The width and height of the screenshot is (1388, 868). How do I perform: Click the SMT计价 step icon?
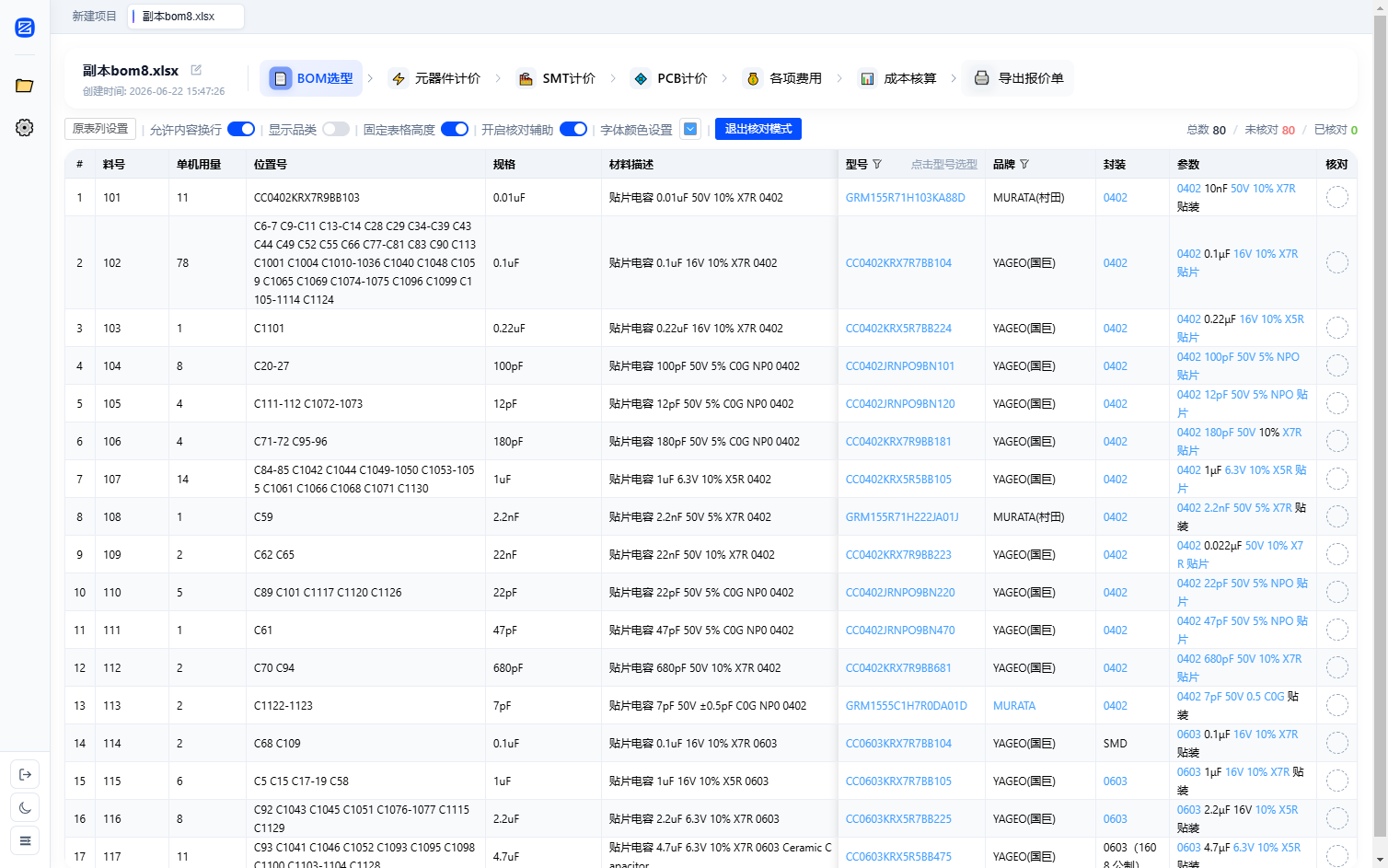[x=526, y=78]
